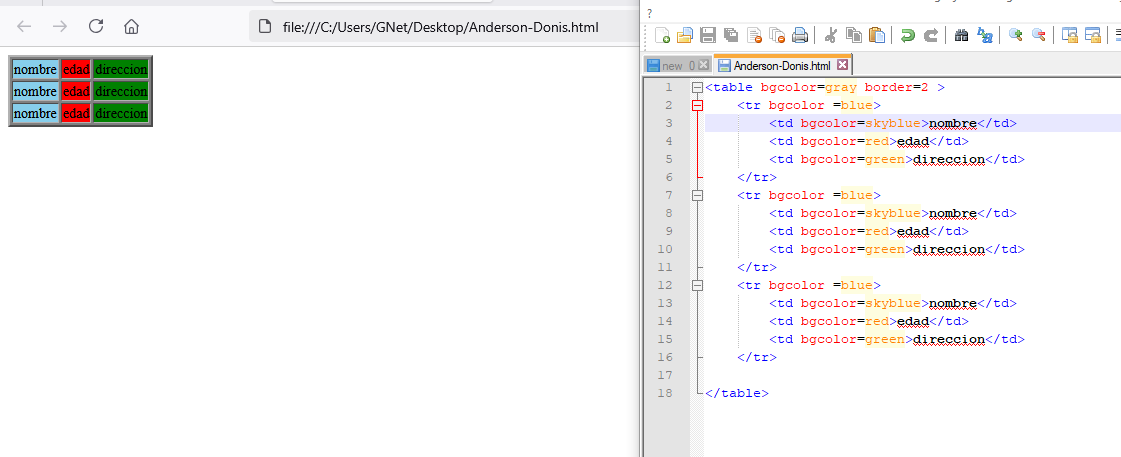Screen dimensions: 1121x457
Task: Click "red" value on line 9
Action: pyautogui.click(x=876, y=231)
